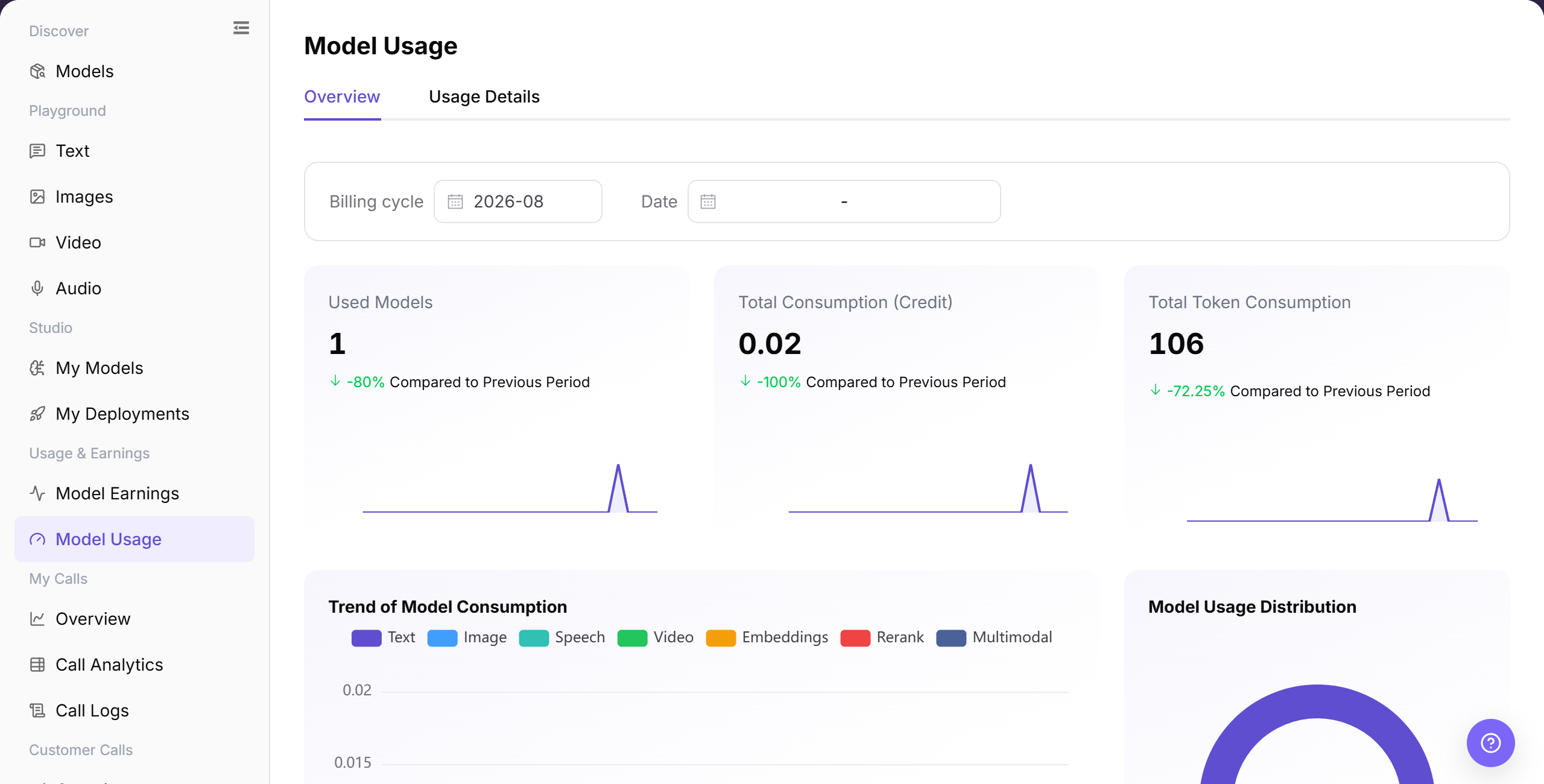Viewport: 1544px width, 784px height.
Task: Click the Audio microphone icon in the sidebar
Action: click(x=37, y=288)
